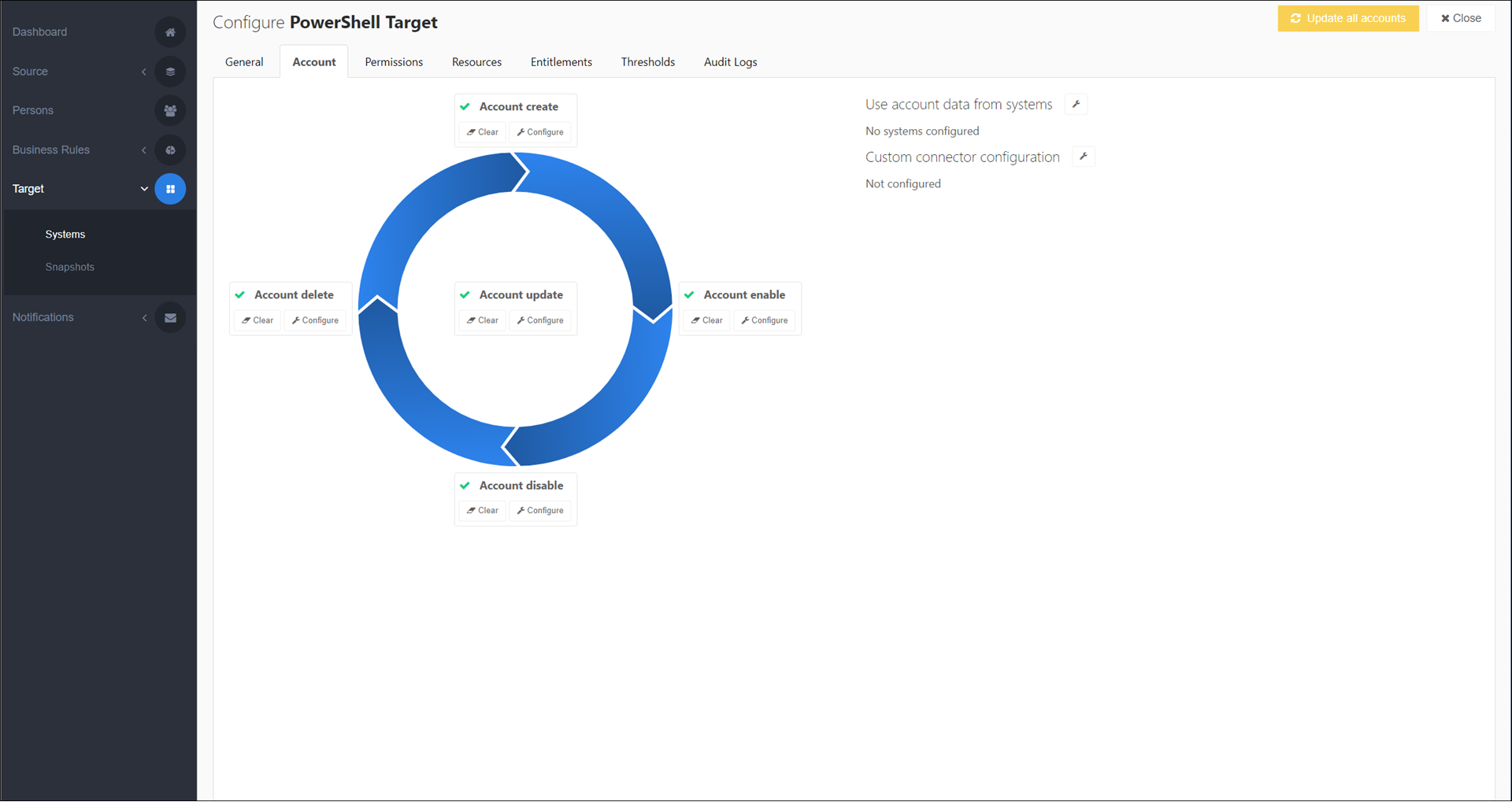The height and width of the screenshot is (802, 1512).
Task: Expand the Notifications chevron
Action: [144, 318]
